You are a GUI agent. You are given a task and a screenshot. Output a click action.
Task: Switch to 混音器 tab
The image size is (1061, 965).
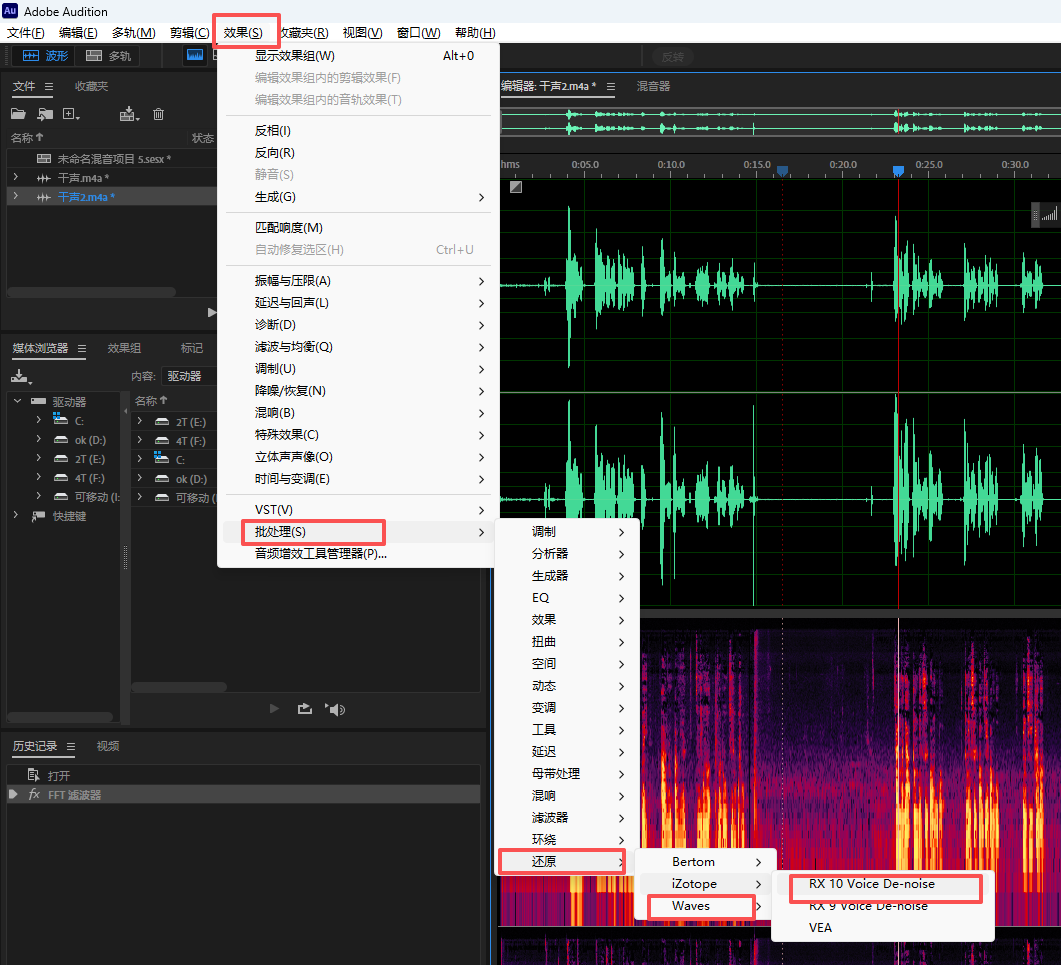(x=654, y=86)
